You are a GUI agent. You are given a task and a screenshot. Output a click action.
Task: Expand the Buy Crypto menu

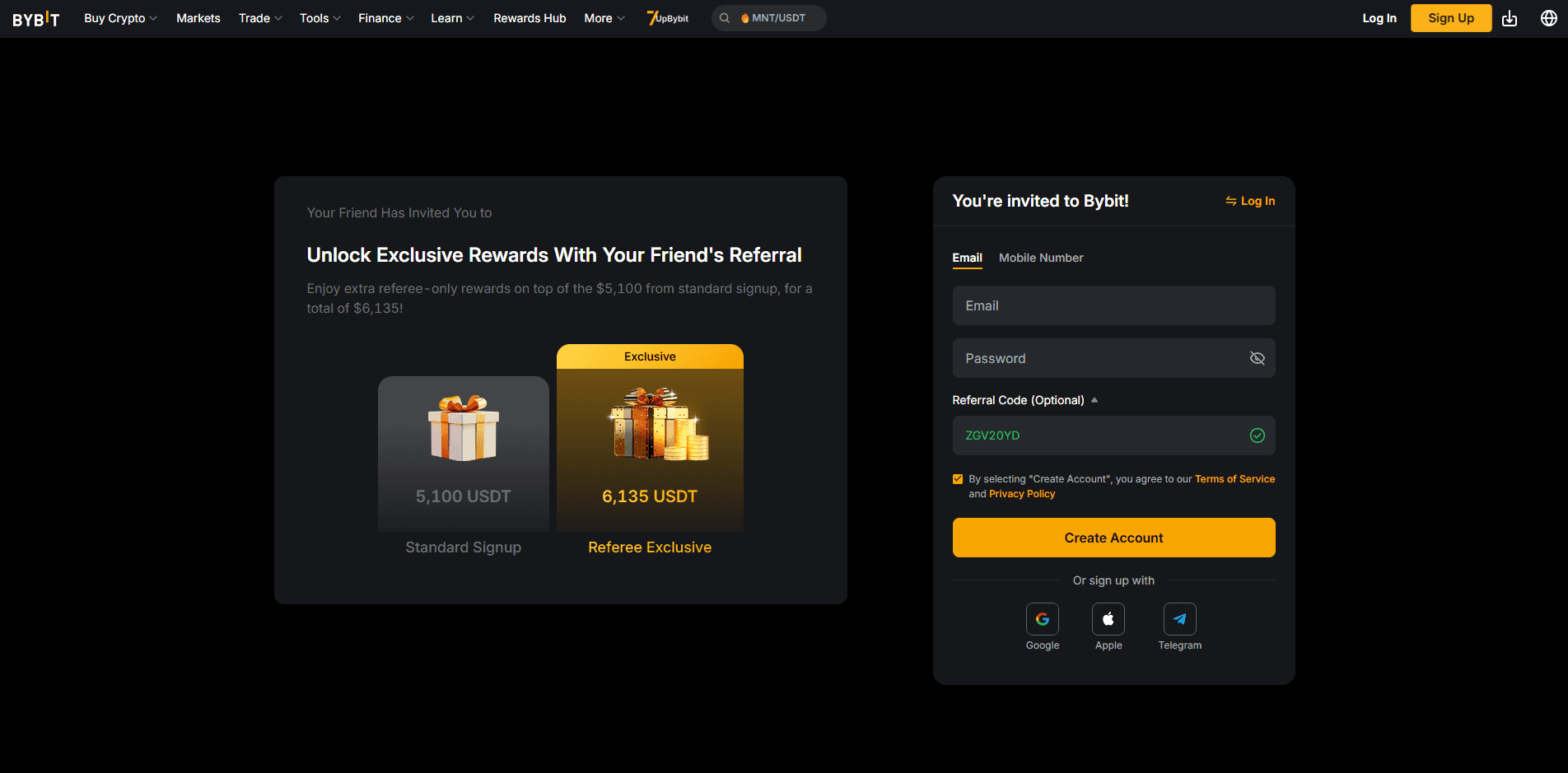tap(120, 18)
